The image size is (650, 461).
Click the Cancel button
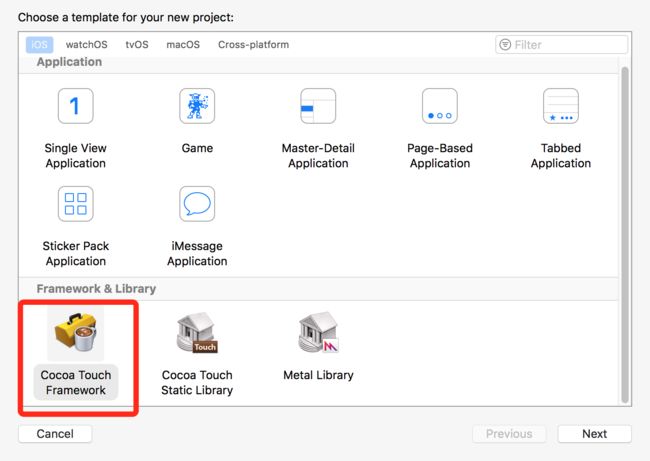tap(55, 434)
